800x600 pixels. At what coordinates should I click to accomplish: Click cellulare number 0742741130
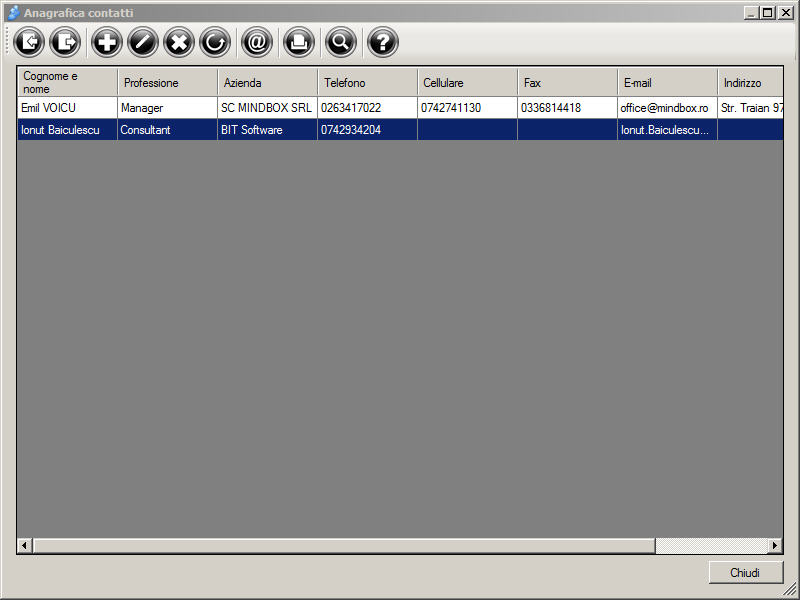tap(467, 108)
